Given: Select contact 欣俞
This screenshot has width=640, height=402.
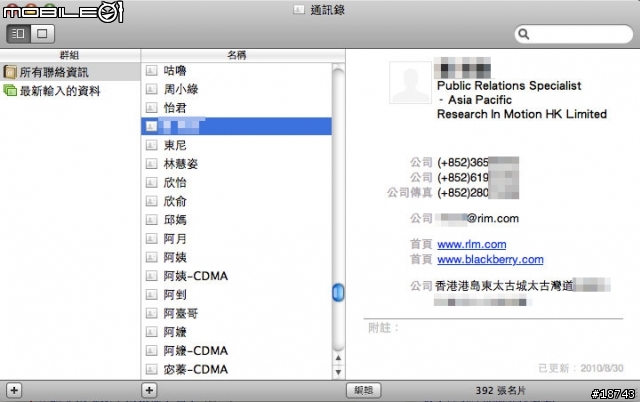Looking at the screenshot, I should click(236, 201).
